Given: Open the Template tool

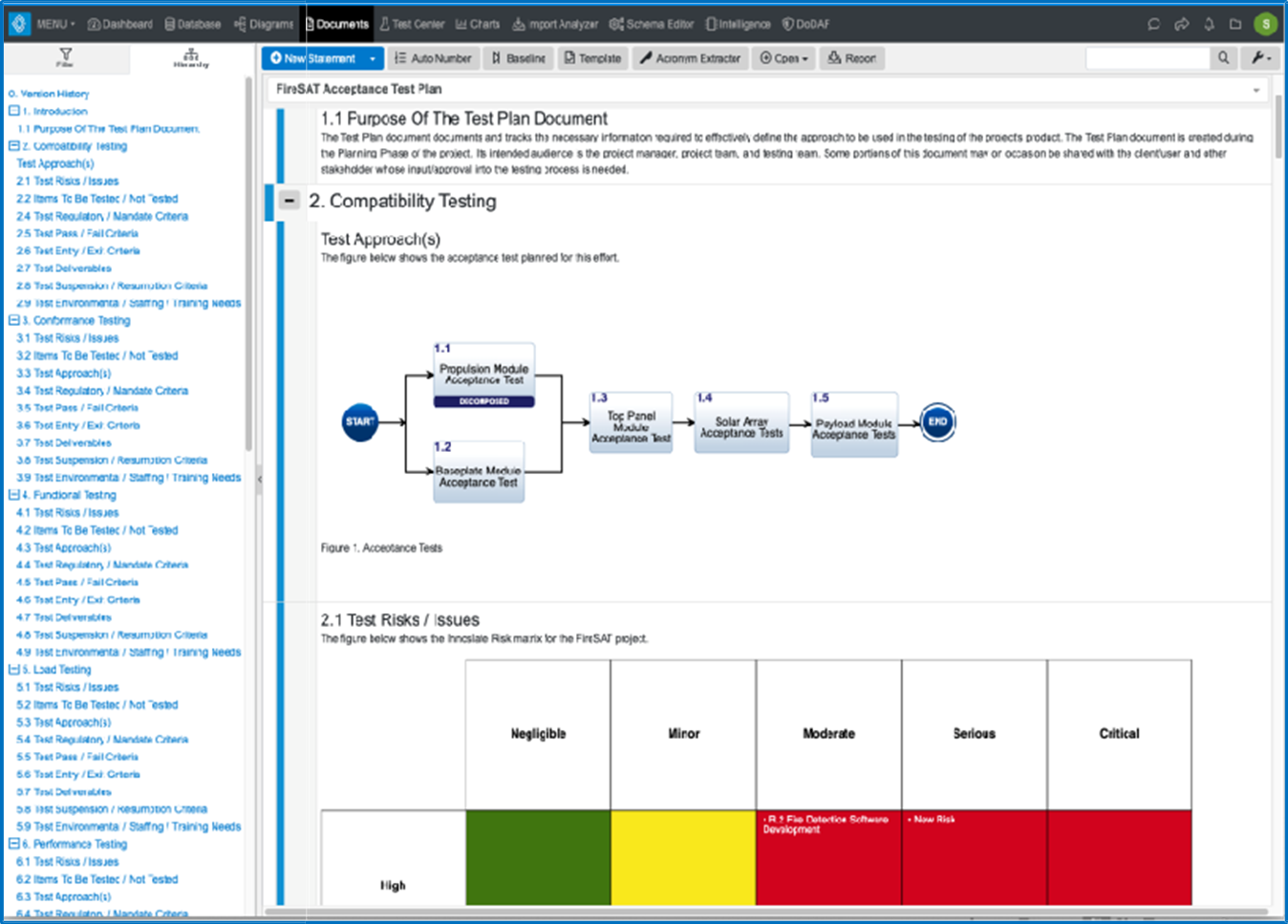Looking at the screenshot, I should 592,58.
